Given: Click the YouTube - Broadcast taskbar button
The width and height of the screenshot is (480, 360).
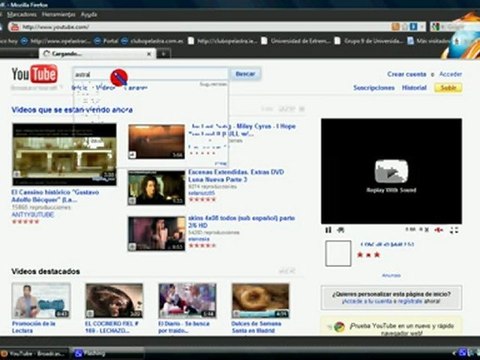Looking at the screenshot, I should coord(34,353).
